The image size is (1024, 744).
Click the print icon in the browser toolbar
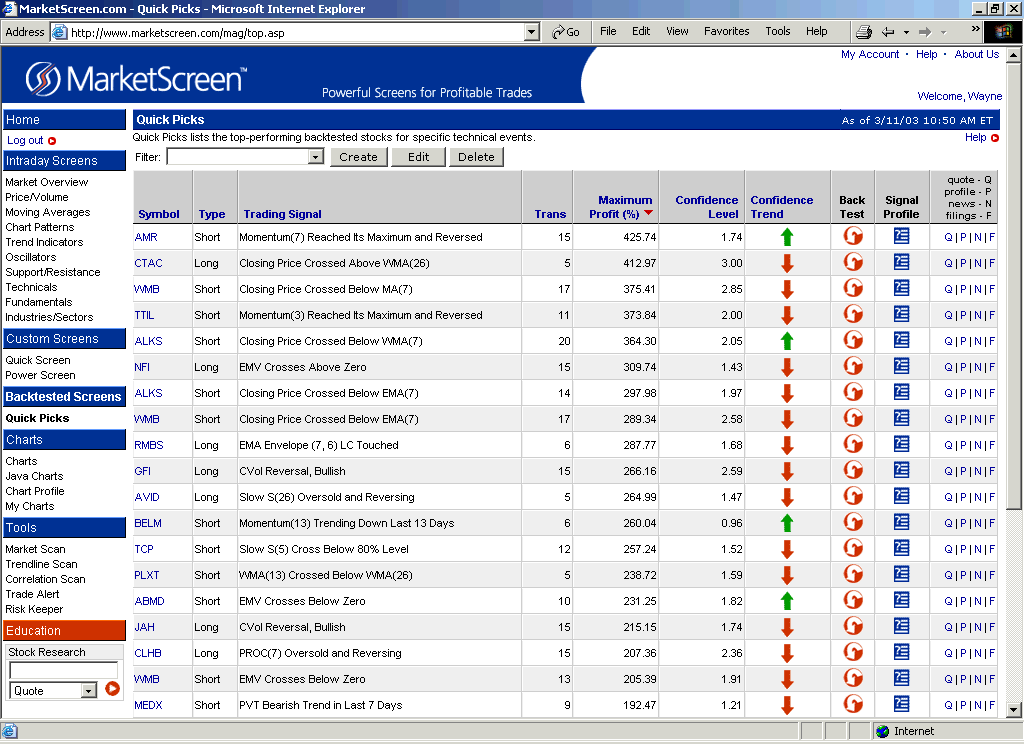click(x=862, y=31)
